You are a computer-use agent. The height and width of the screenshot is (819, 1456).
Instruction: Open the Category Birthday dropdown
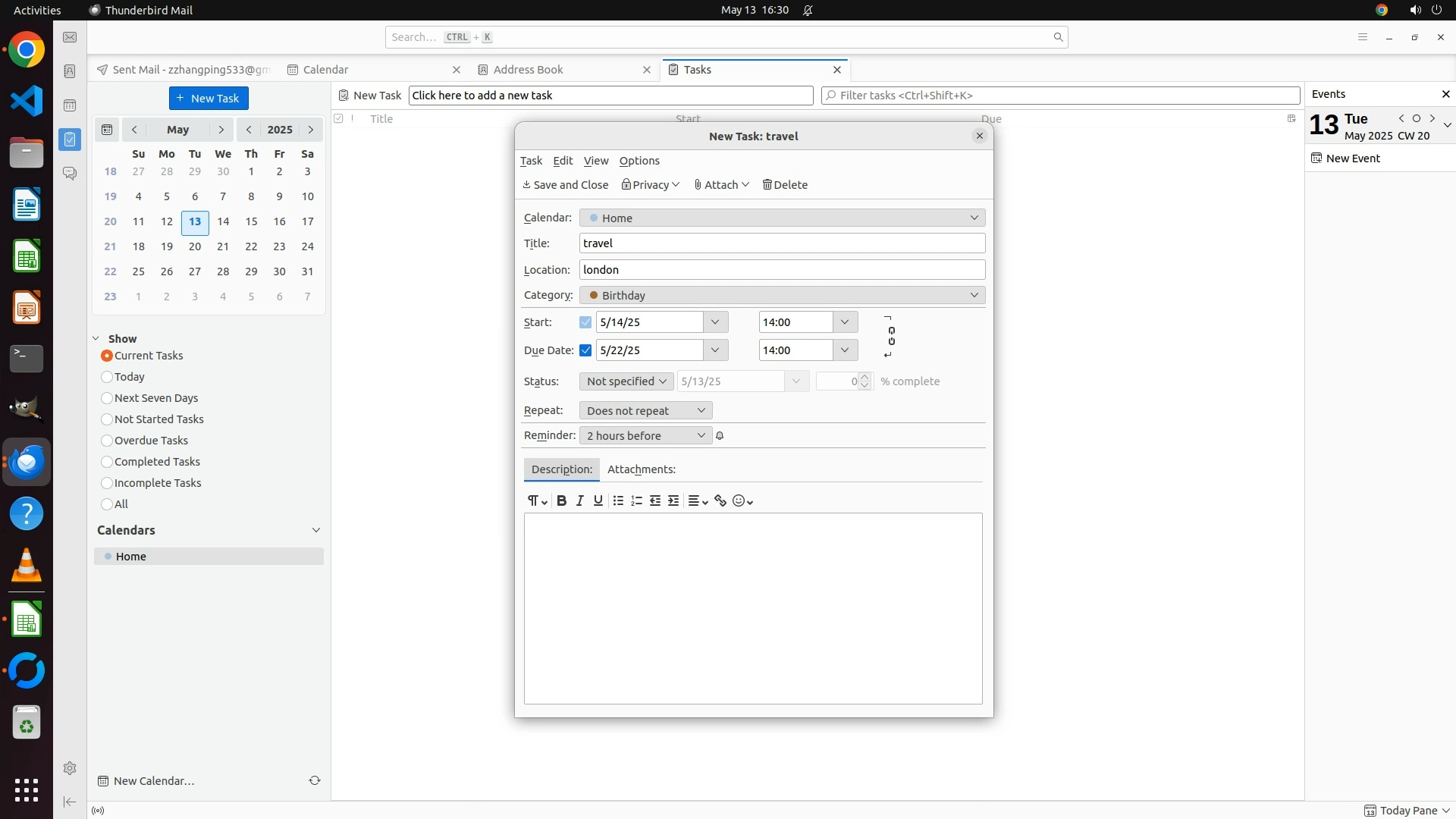[782, 295]
